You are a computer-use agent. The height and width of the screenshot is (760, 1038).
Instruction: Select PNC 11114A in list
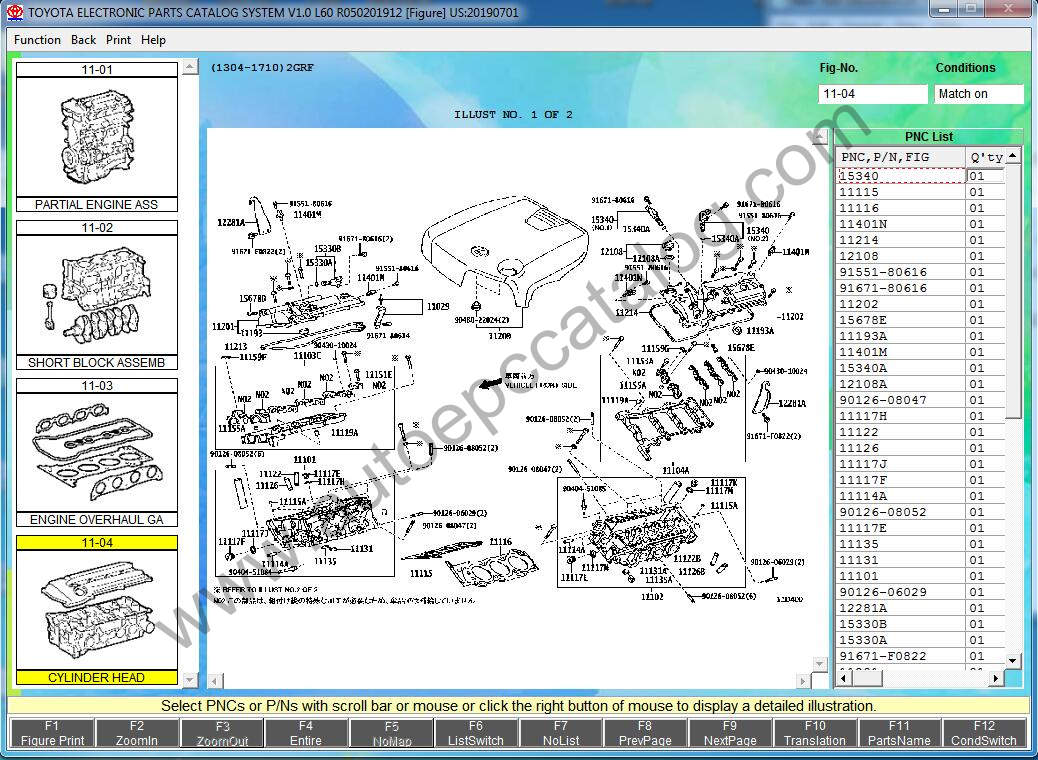point(920,496)
